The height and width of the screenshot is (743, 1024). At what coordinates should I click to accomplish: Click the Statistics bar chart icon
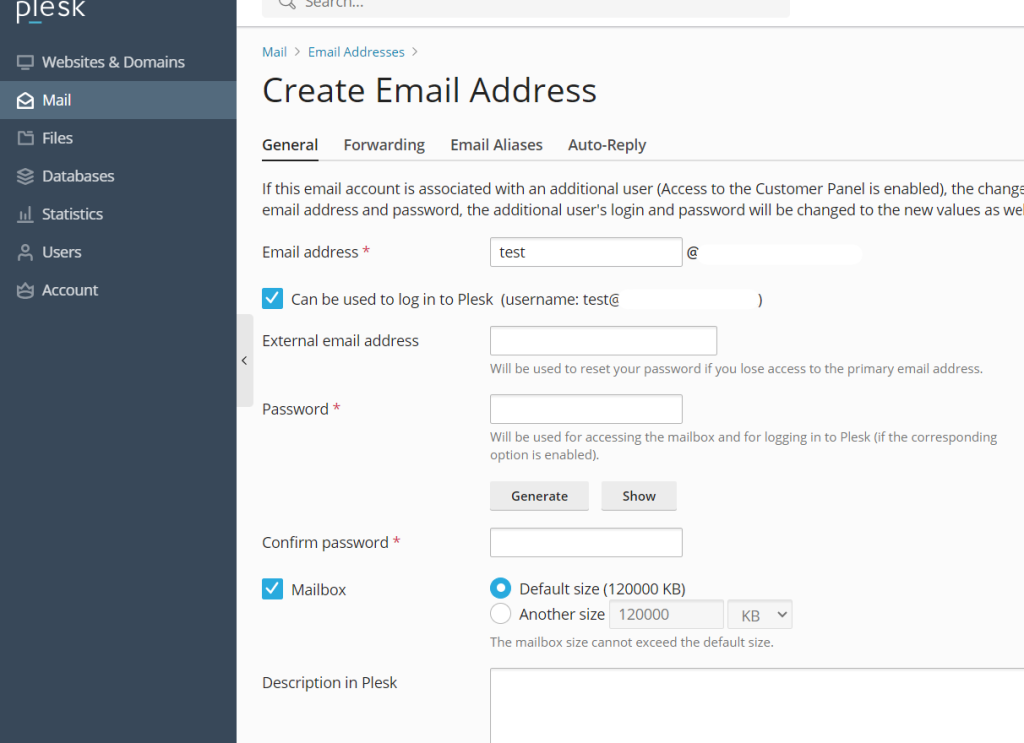[25, 214]
